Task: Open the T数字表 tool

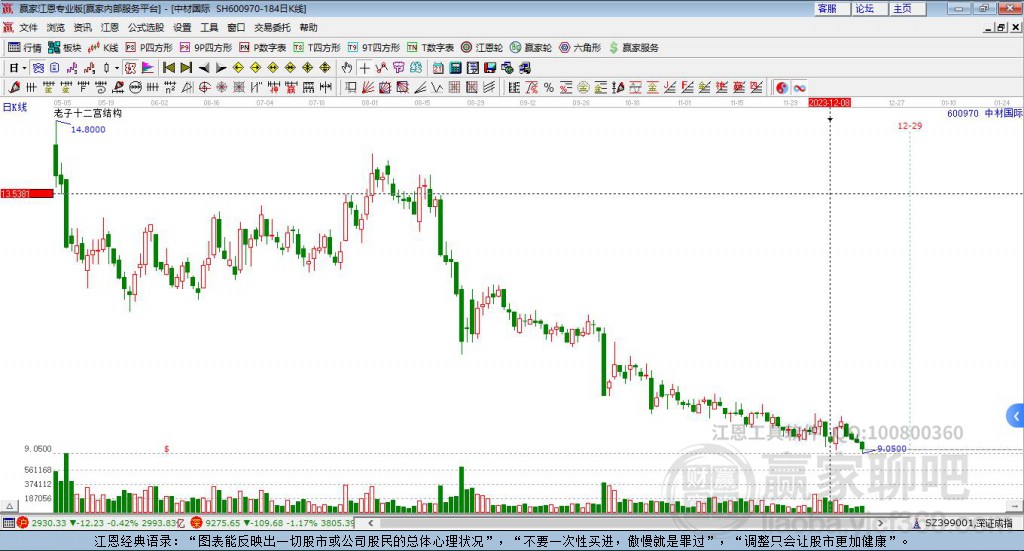Action: [430, 48]
